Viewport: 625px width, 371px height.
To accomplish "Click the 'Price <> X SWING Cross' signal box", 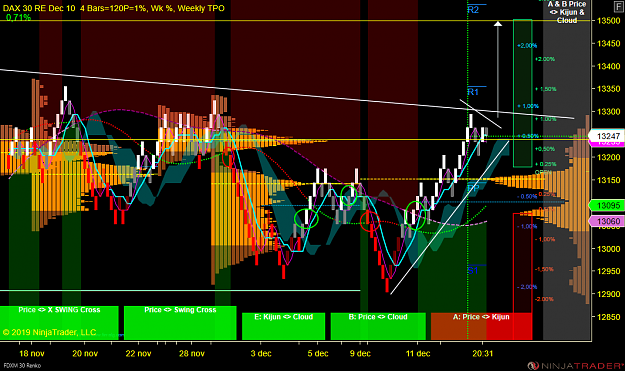I will pyautogui.click(x=59, y=323).
